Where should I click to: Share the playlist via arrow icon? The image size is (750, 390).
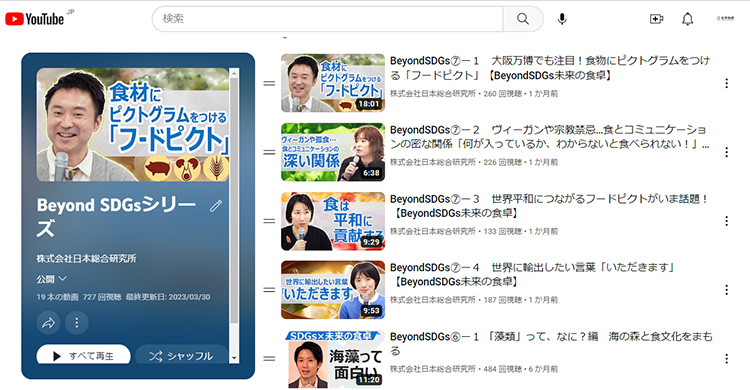[48, 323]
